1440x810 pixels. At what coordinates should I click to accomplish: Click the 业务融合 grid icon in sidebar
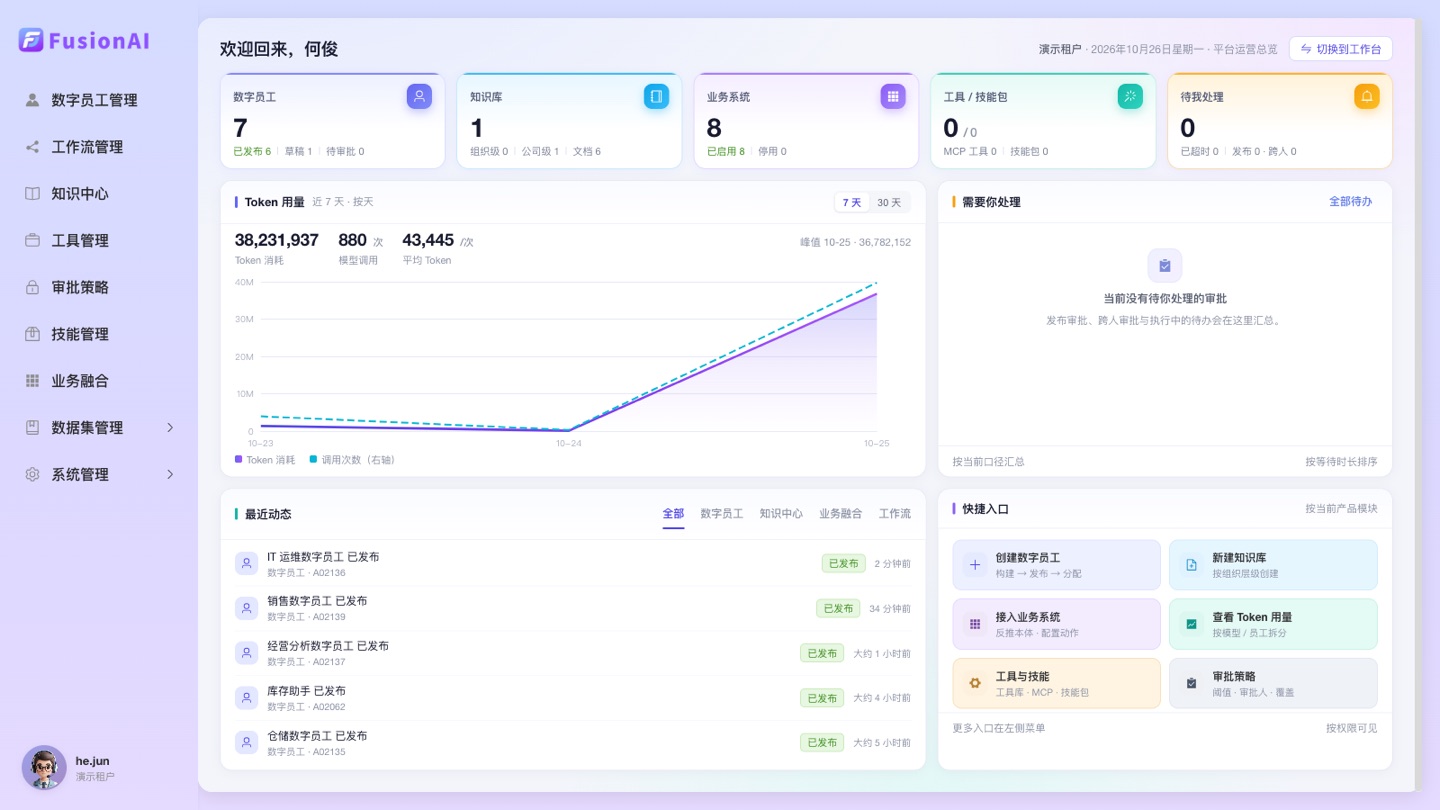click(x=32, y=381)
